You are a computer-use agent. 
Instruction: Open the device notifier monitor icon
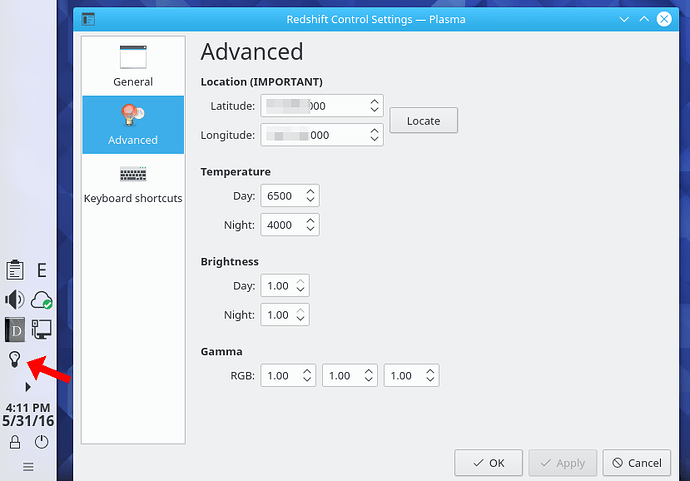click(x=42, y=329)
